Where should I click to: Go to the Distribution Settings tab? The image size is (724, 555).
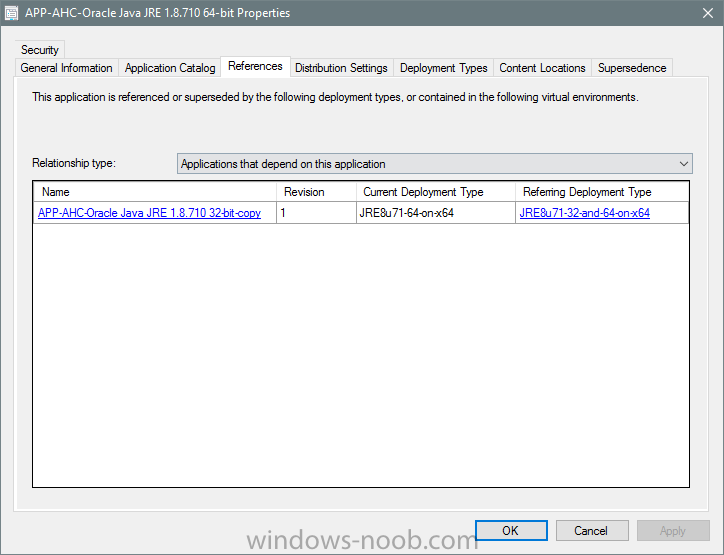[341, 68]
